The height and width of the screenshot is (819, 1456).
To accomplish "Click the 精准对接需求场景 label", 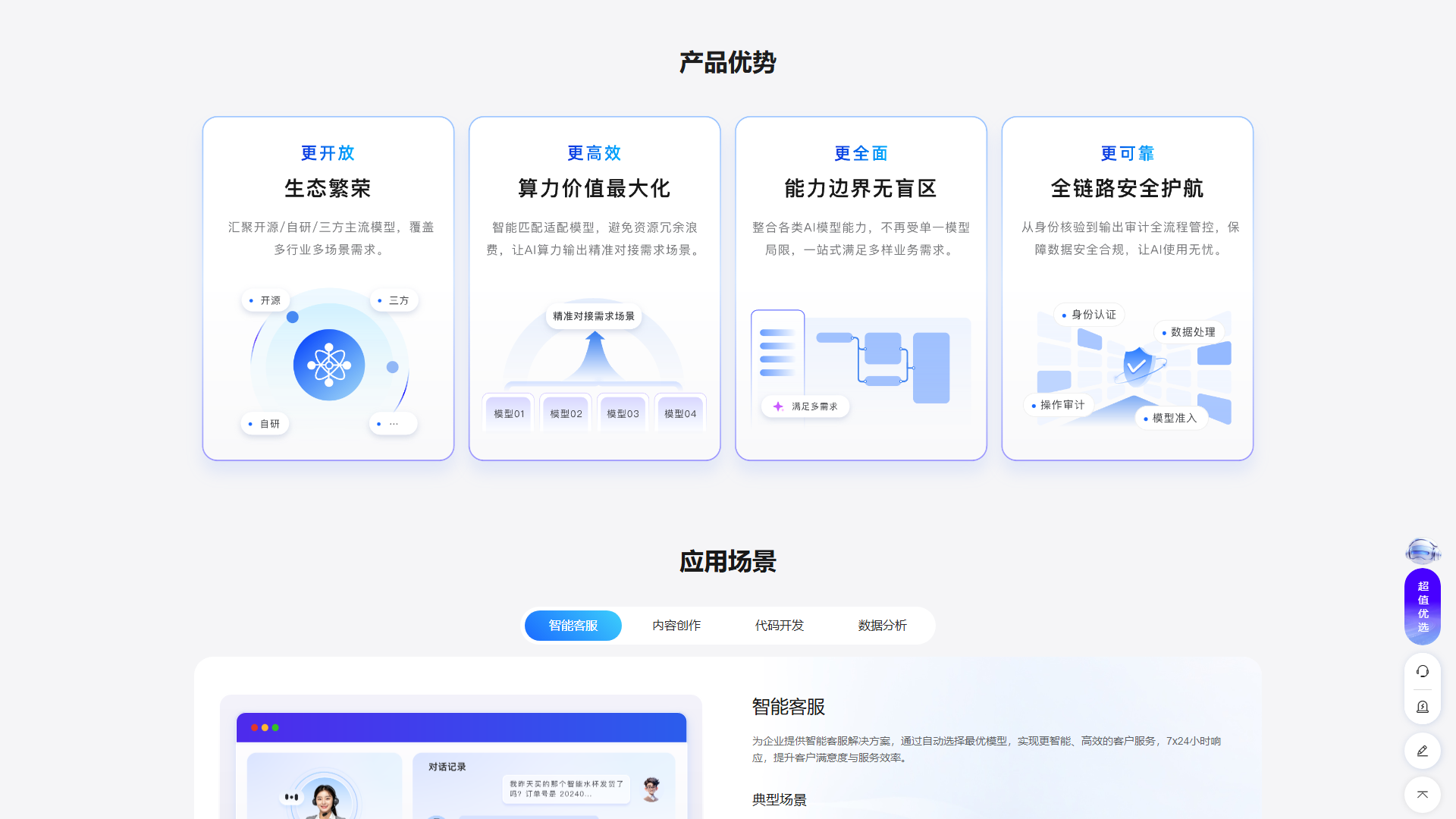I will tap(594, 316).
